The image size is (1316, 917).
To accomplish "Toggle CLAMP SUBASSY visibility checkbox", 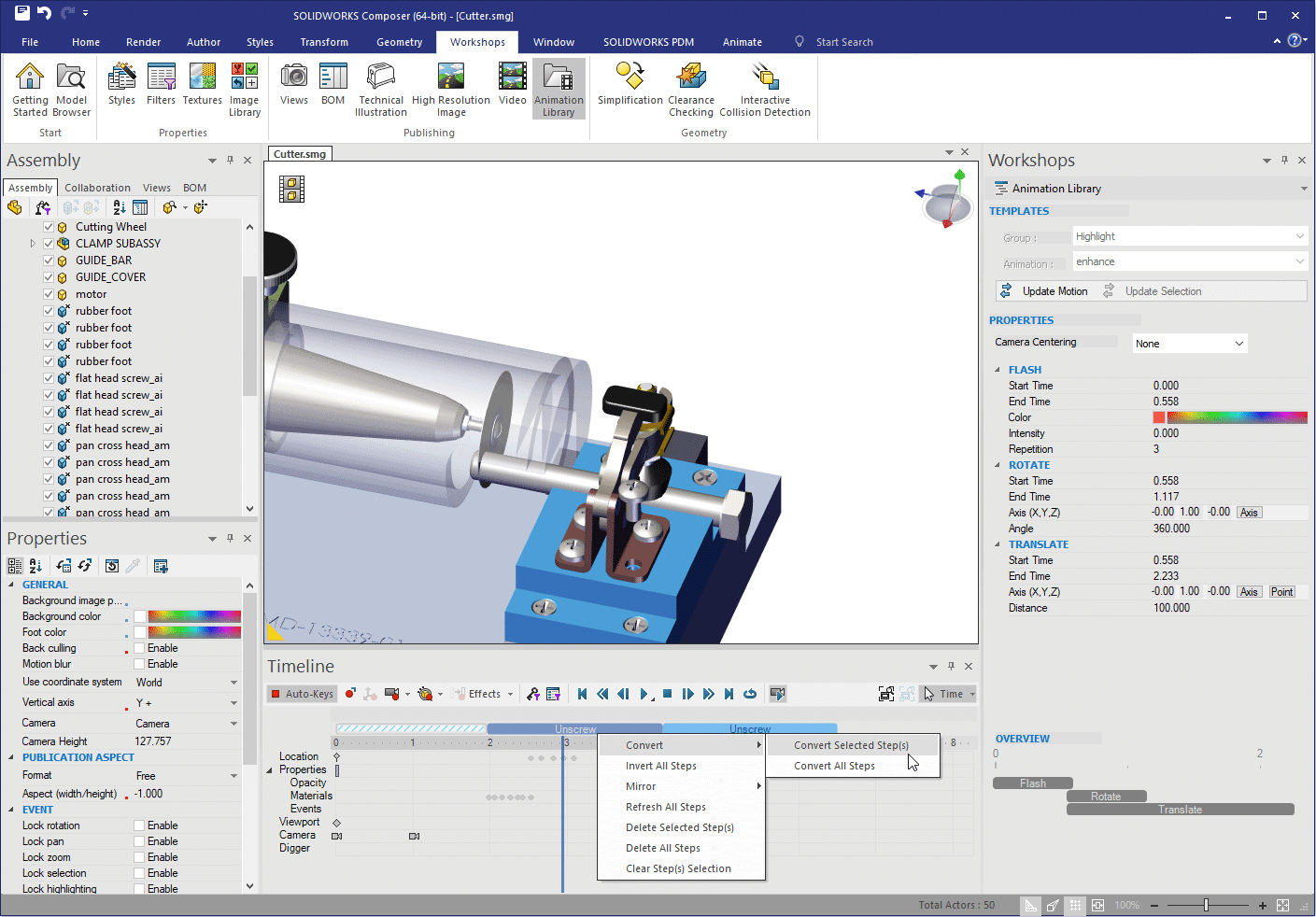I will coord(49,244).
